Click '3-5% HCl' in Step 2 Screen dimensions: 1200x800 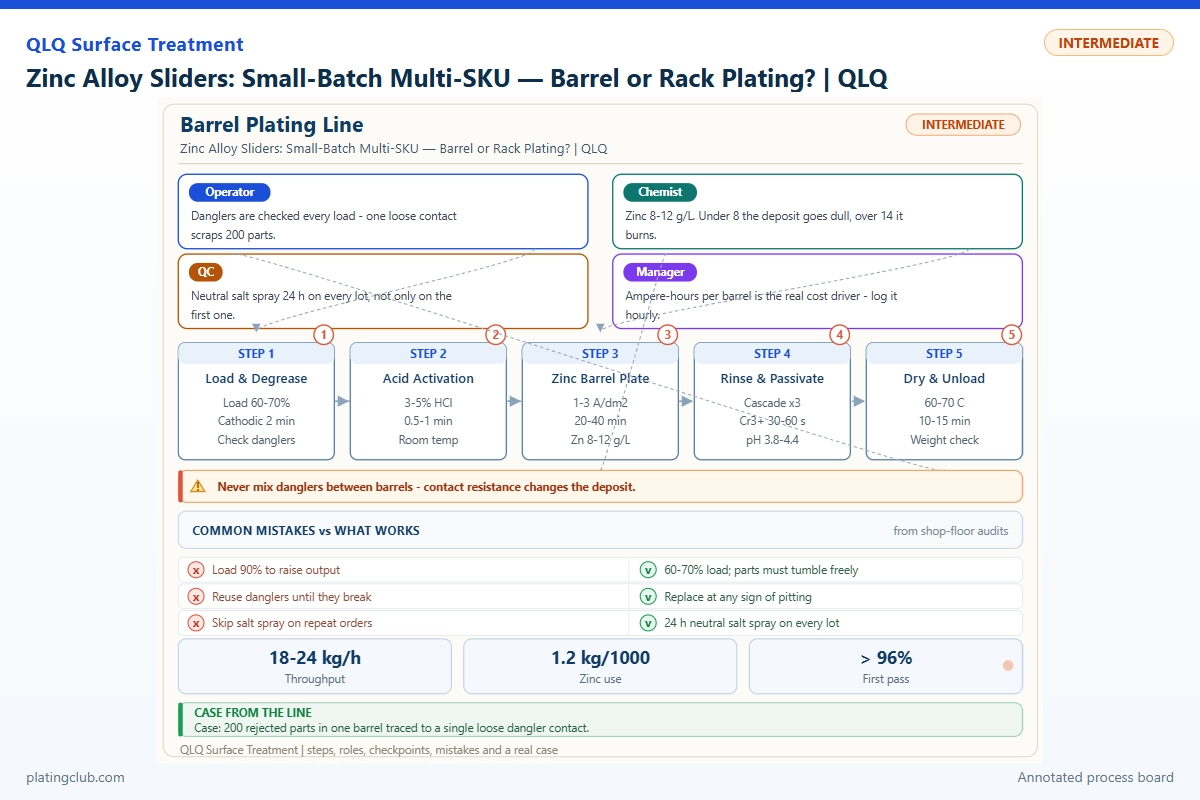coord(428,403)
